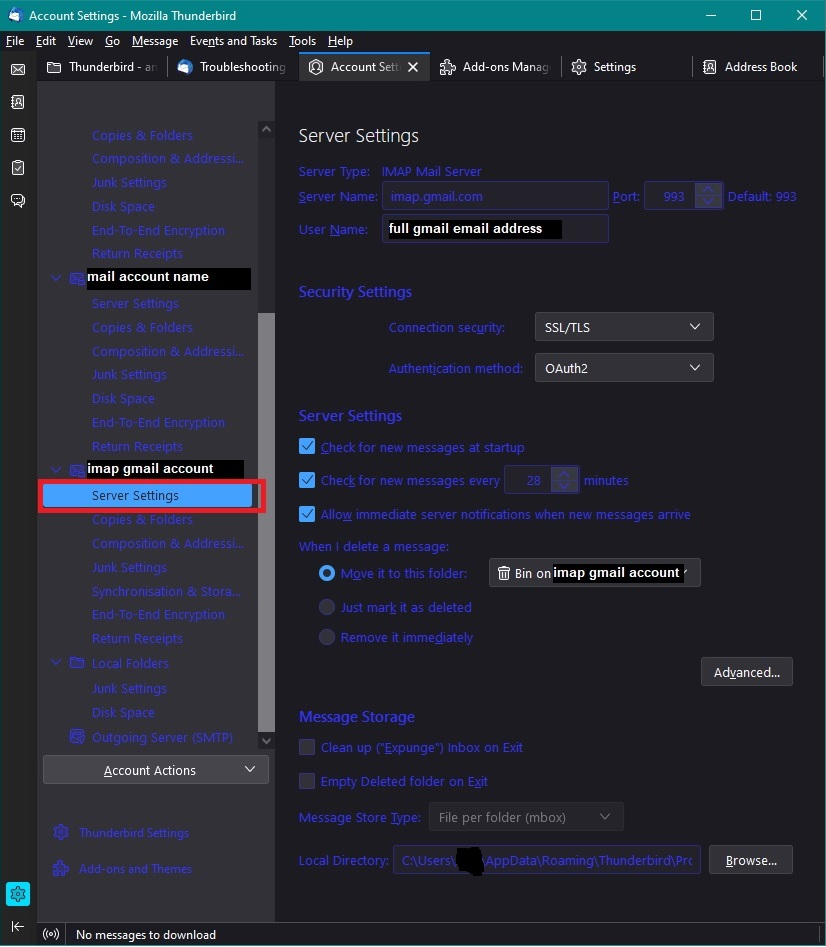826x947 pixels.
Task: Open the Events and Tasks menu
Action: pos(233,40)
